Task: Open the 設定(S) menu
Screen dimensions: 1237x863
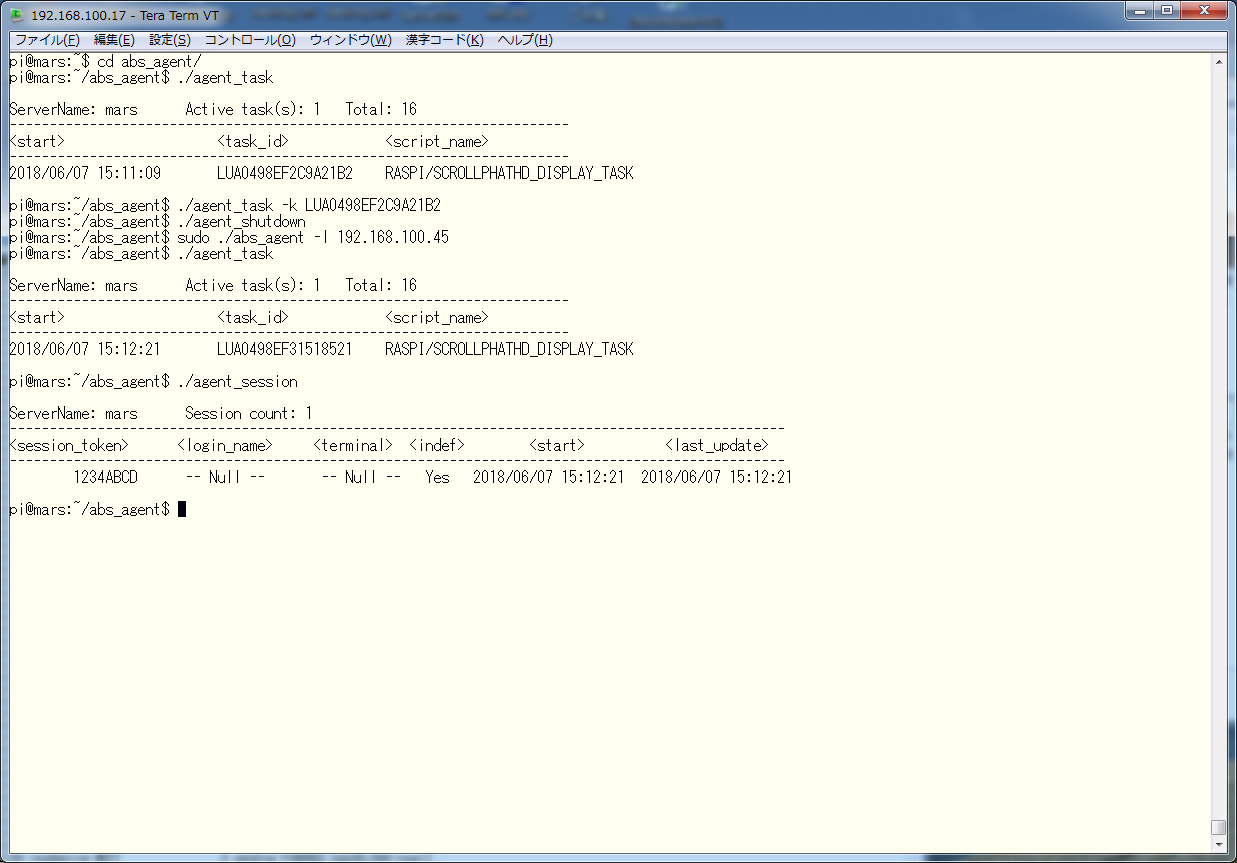Action: (x=169, y=40)
